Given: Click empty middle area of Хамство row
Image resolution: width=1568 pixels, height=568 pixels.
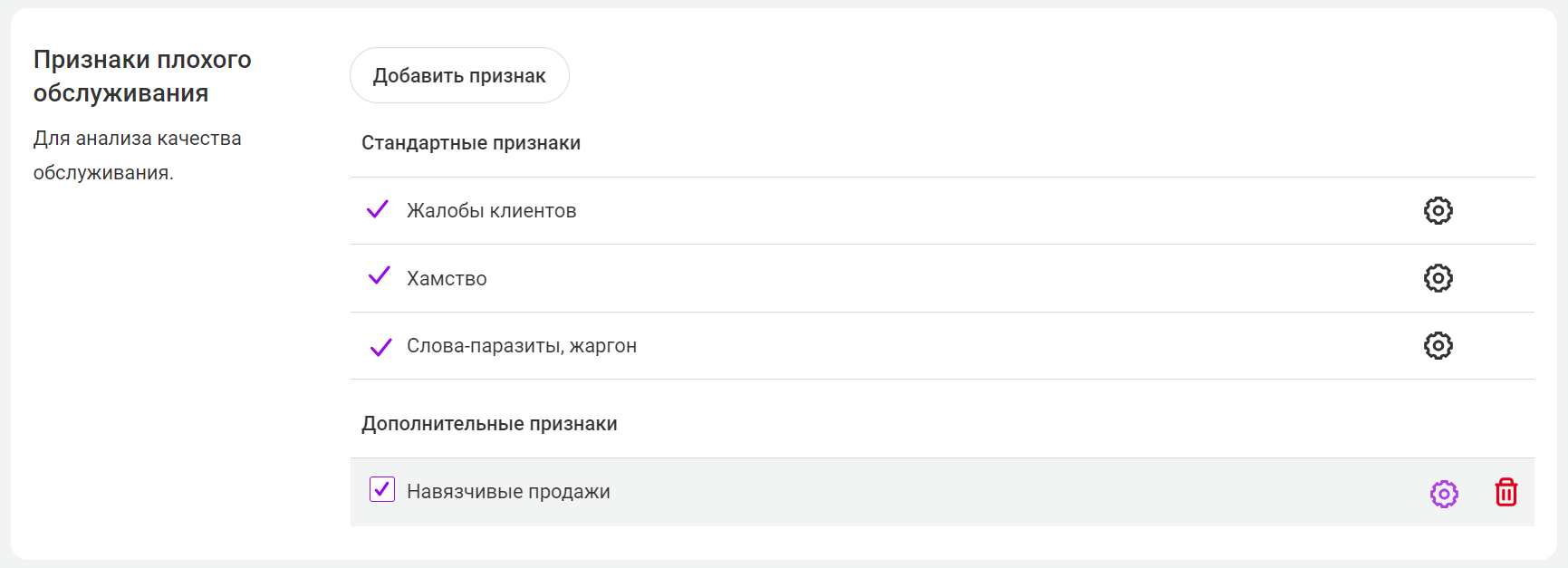Looking at the screenshot, I should point(906,278).
